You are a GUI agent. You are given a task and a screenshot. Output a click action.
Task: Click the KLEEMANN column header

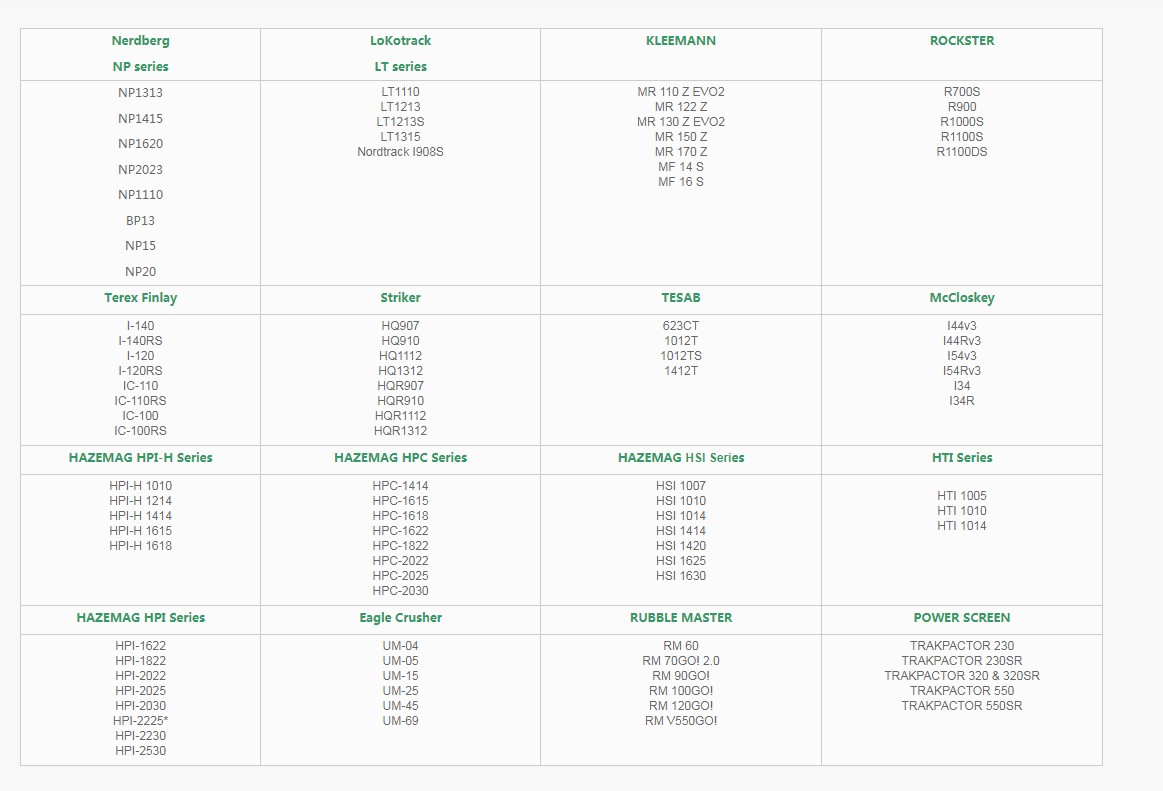681,41
